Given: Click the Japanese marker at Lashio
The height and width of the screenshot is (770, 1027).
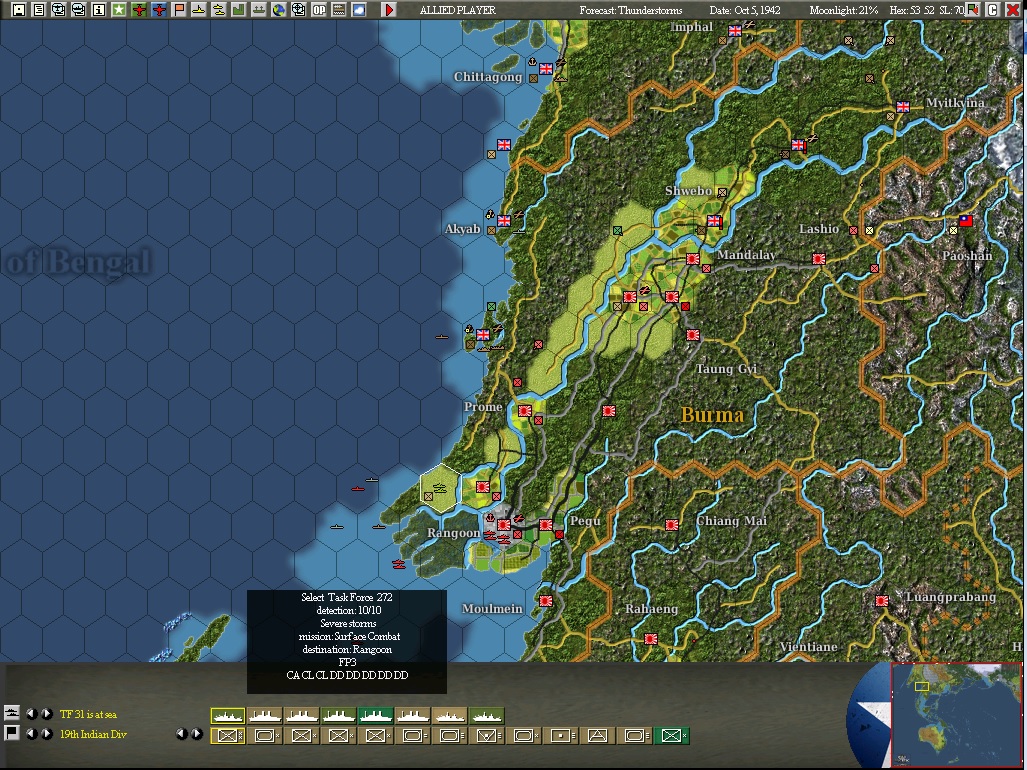Looking at the screenshot, I should pyautogui.click(x=819, y=259).
